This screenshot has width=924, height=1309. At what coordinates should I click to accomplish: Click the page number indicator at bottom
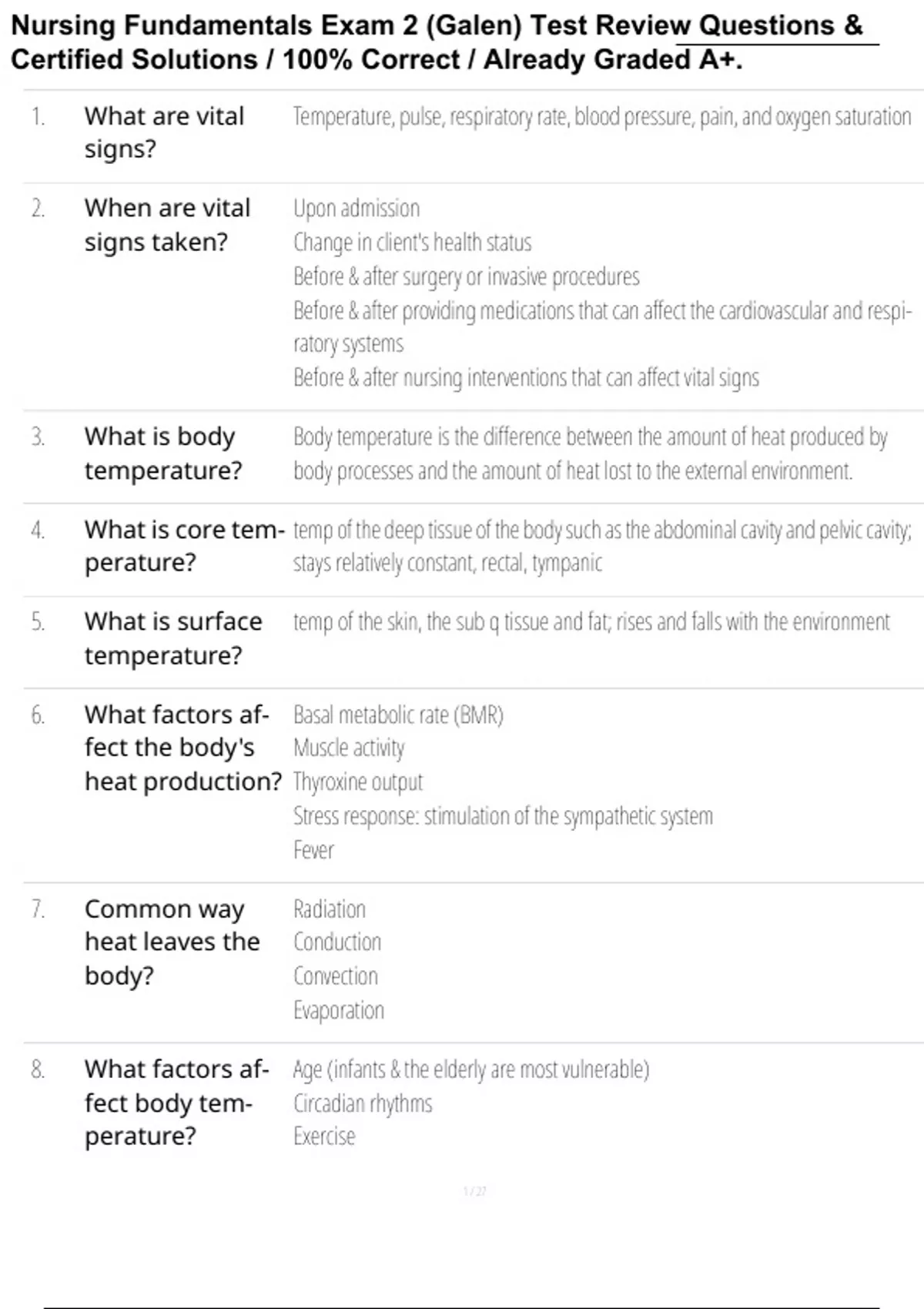click(x=474, y=1191)
